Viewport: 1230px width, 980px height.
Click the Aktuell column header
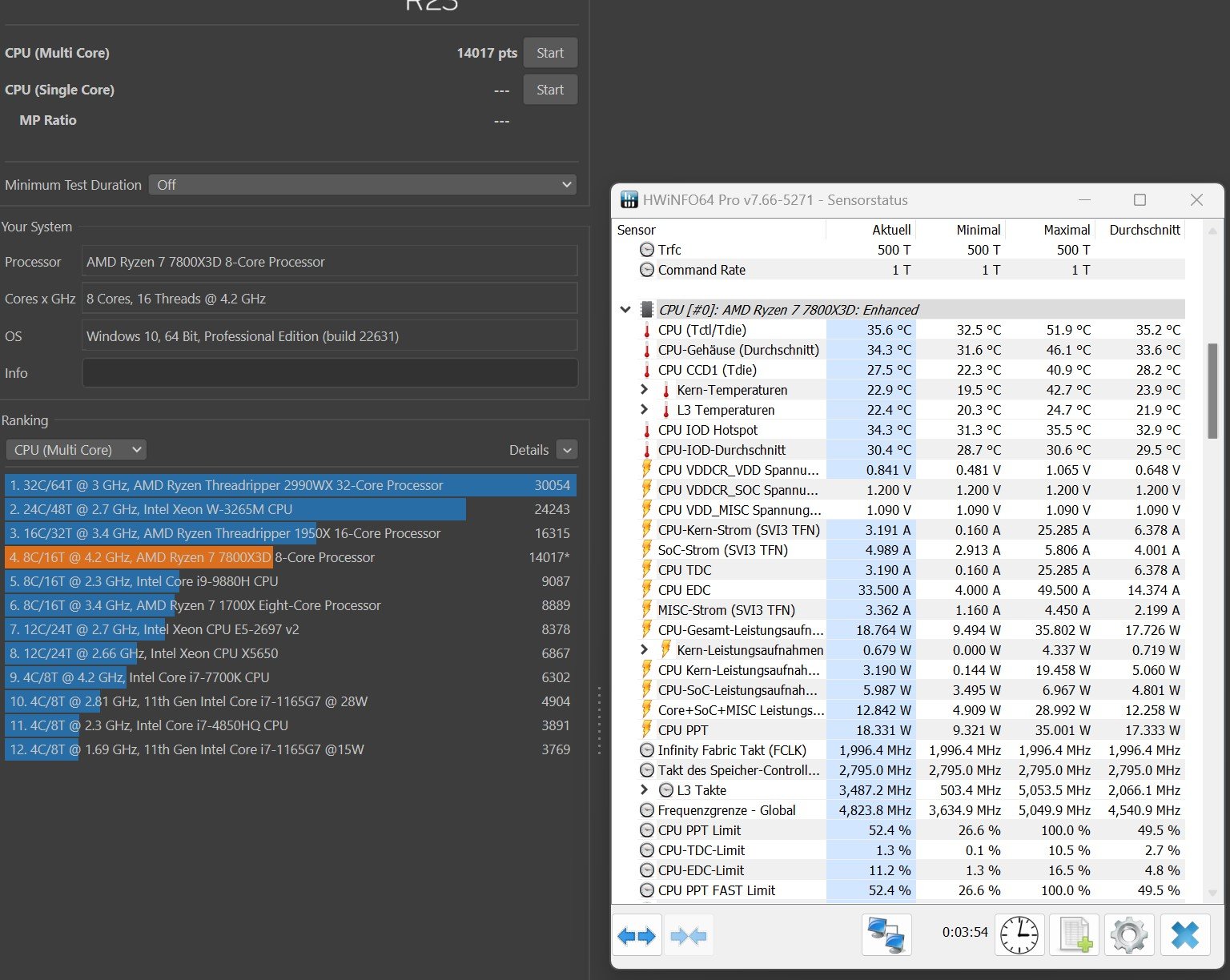click(x=870, y=230)
